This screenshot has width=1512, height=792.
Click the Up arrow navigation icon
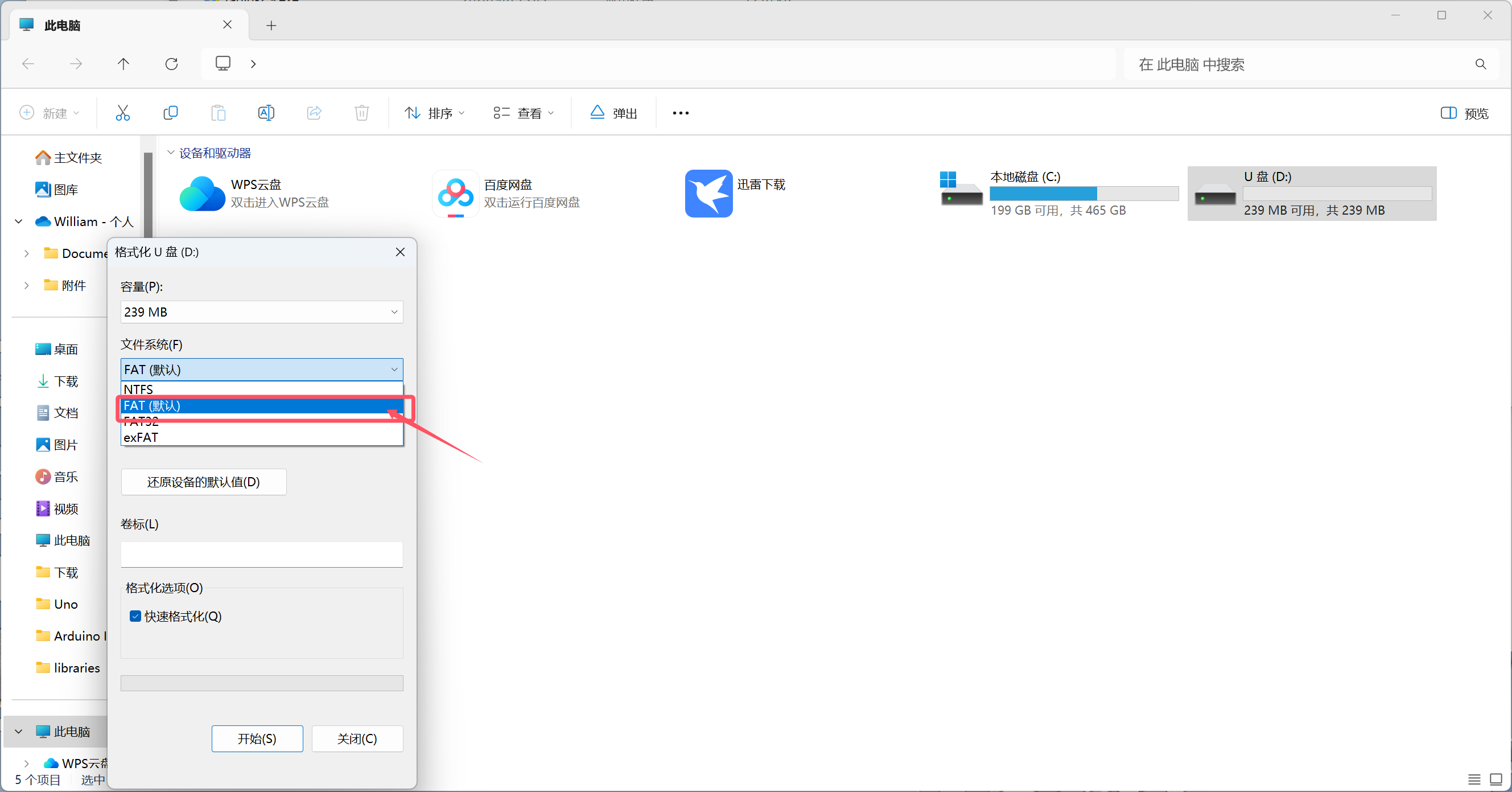(123, 64)
